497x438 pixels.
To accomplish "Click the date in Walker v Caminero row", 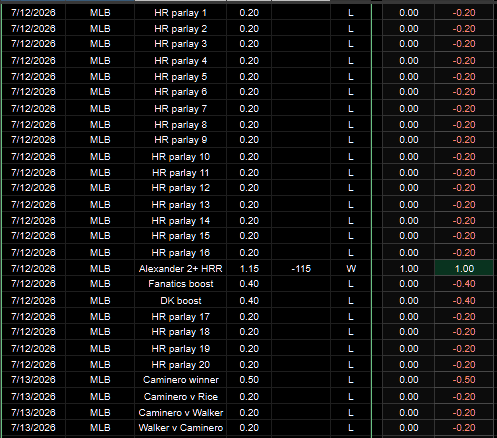I will tap(33, 428).
